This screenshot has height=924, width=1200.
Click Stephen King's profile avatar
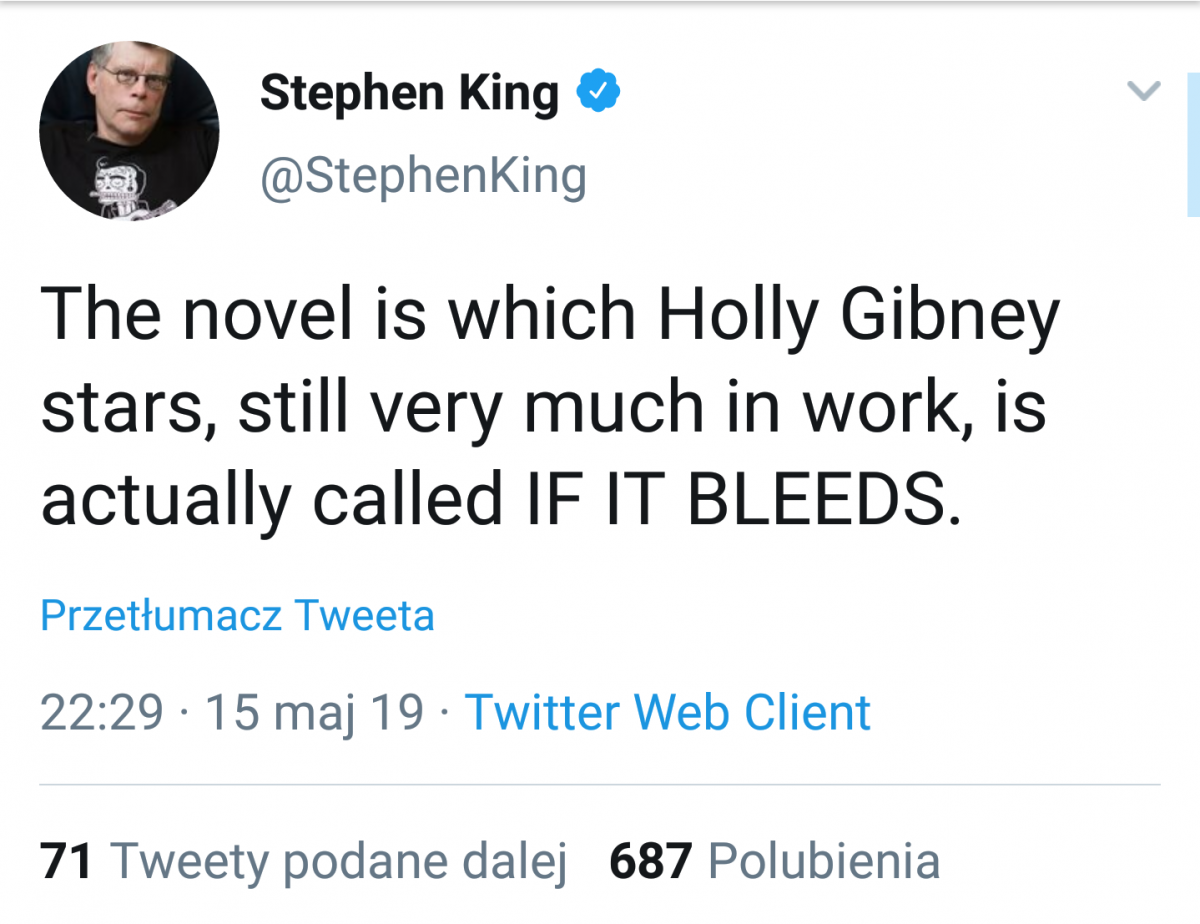coord(130,131)
